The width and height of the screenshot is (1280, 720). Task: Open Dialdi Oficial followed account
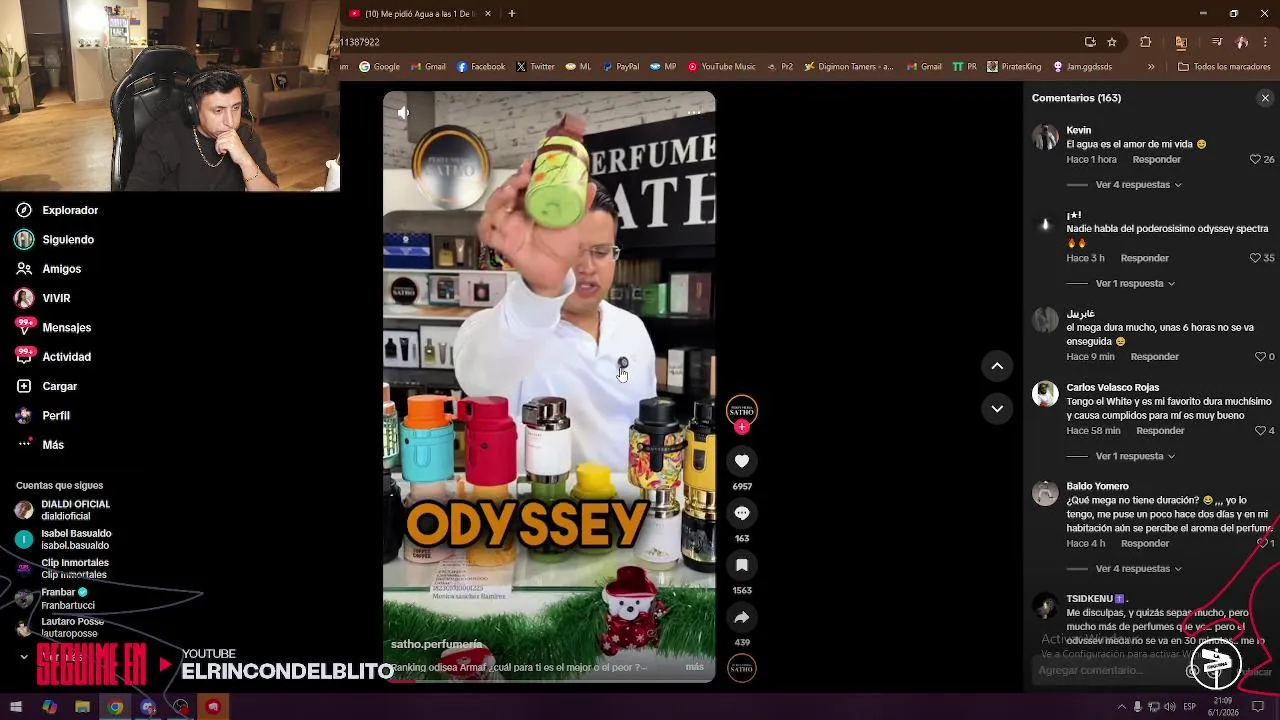click(x=63, y=510)
